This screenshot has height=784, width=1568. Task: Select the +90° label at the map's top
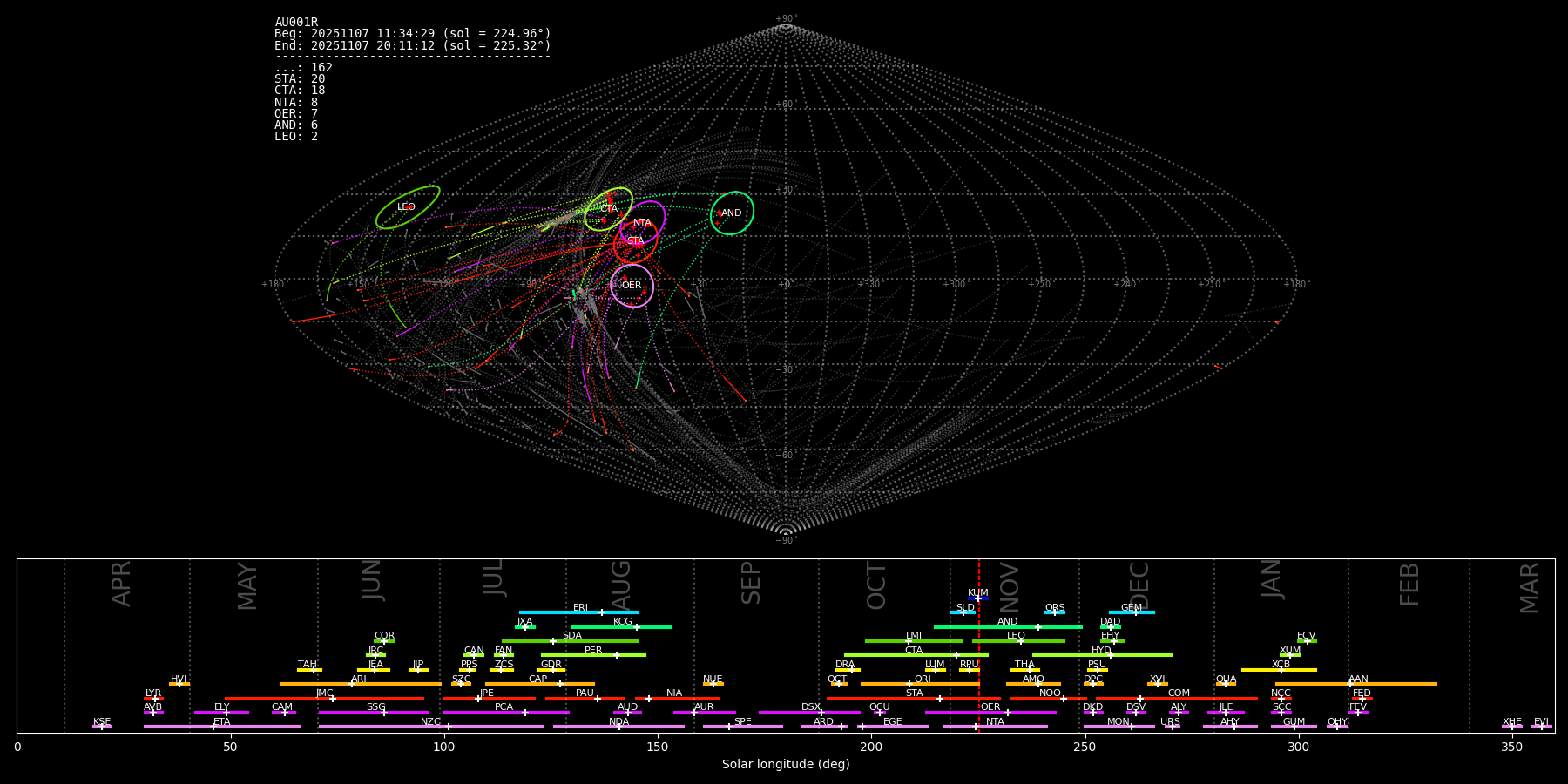pyautogui.click(x=785, y=19)
